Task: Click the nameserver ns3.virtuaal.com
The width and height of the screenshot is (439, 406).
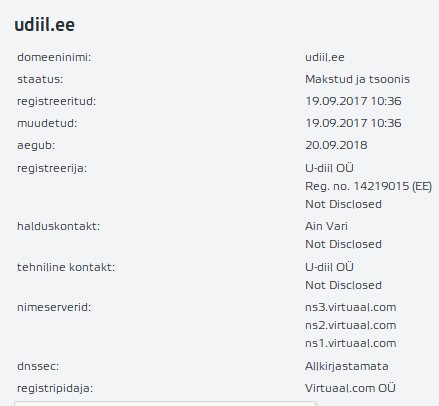Action: coord(351,307)
